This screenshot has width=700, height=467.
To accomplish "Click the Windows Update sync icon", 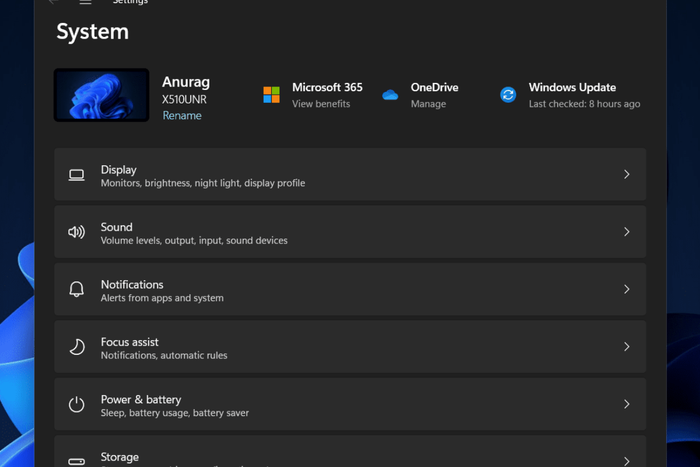I will [508, 95].
